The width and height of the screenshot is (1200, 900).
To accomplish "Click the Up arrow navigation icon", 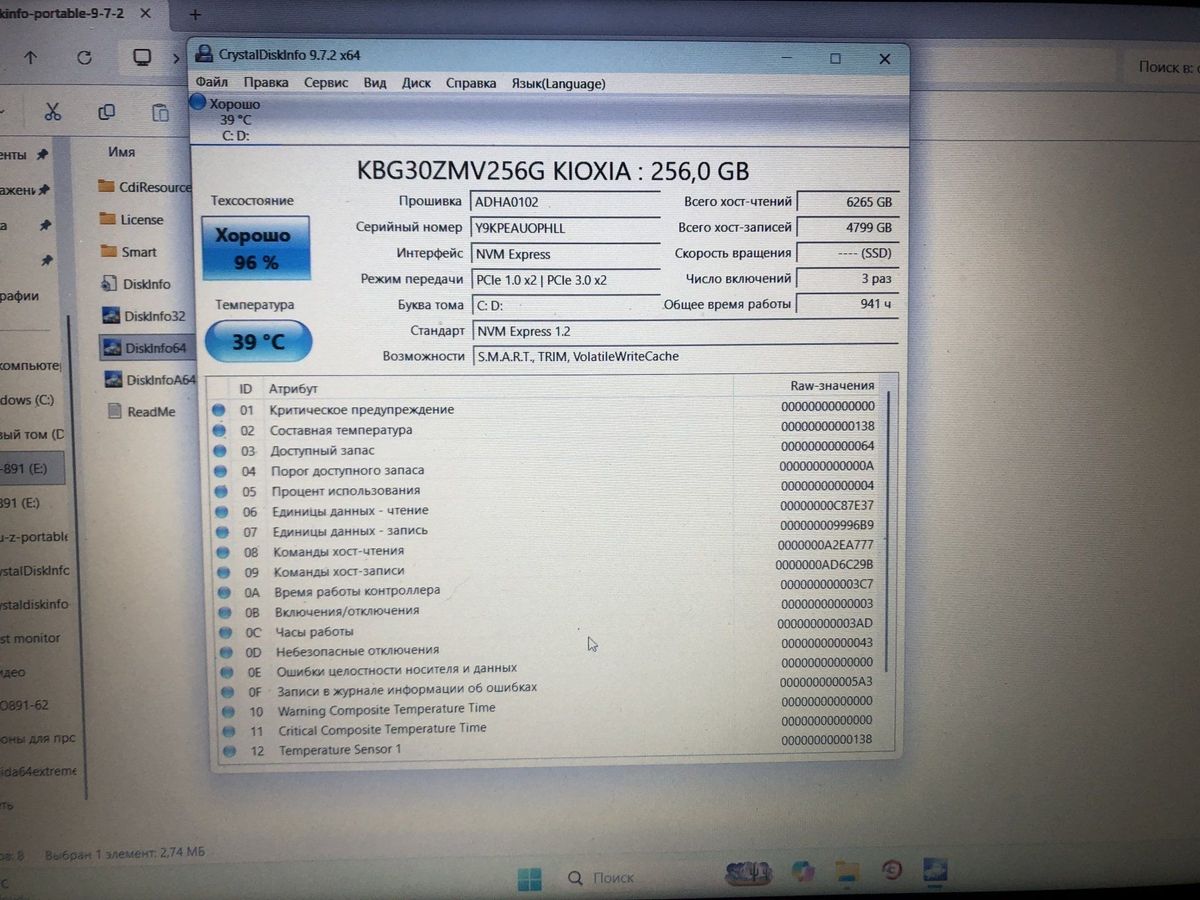I will click(x=30, y=58).
